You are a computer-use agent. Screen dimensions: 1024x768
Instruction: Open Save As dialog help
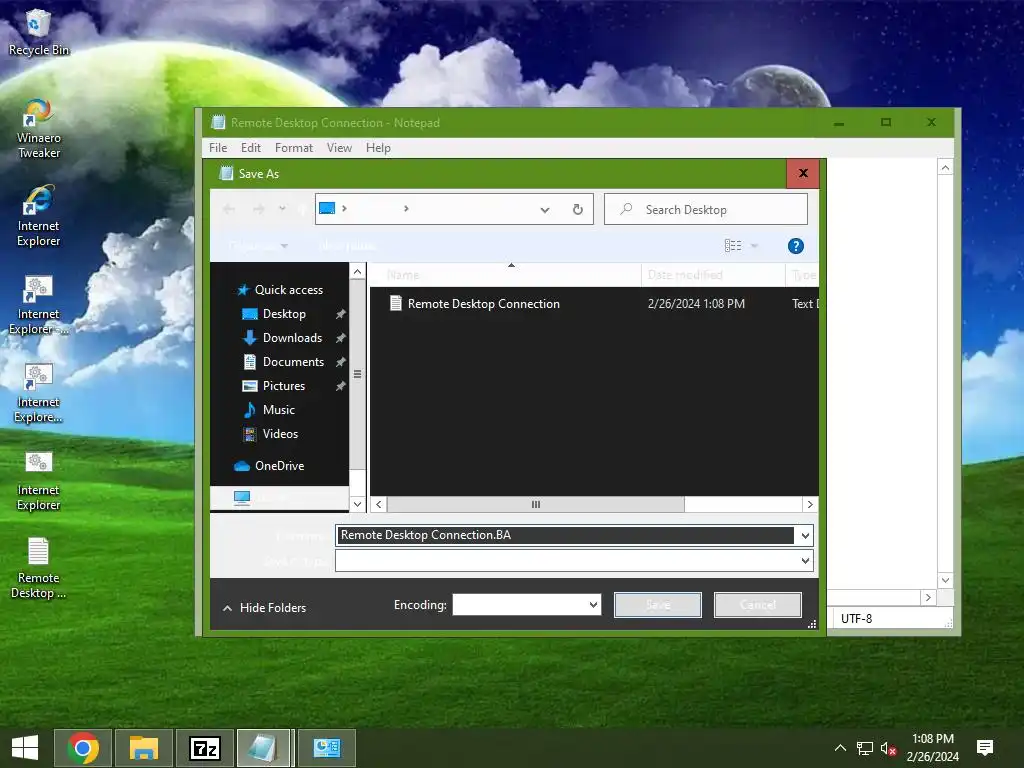click(795, 246)
